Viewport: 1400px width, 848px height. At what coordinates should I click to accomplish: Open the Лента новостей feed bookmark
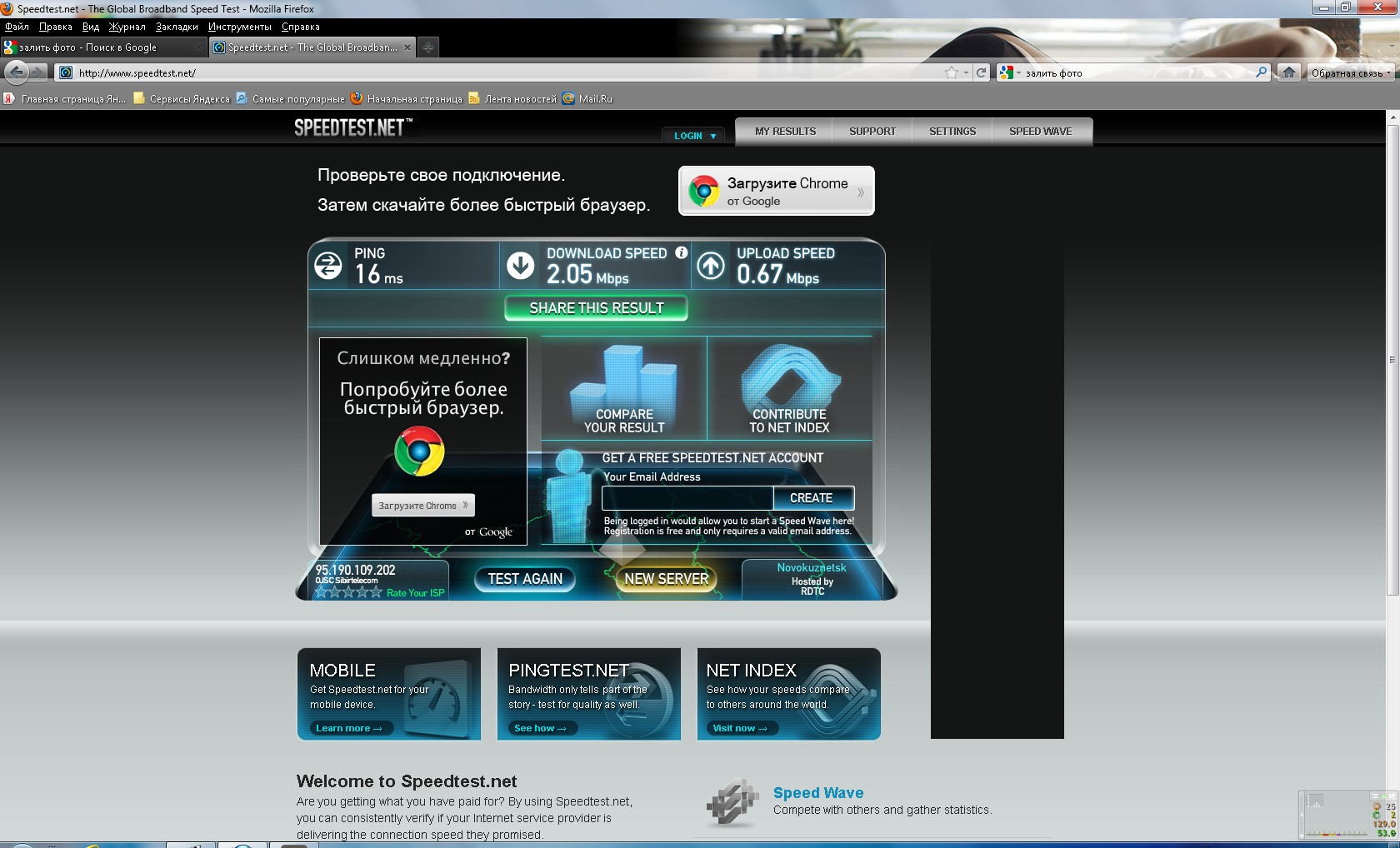click(512, 98)
